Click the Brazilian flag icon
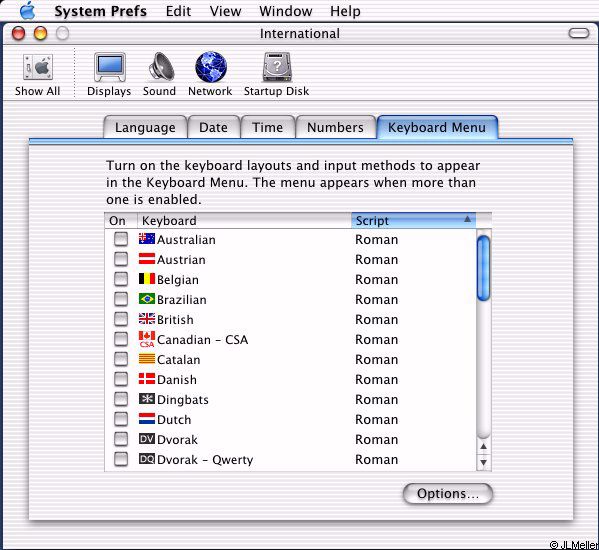Image resolution: width=599 pixels, height=550 pixels. click(147, 299)
